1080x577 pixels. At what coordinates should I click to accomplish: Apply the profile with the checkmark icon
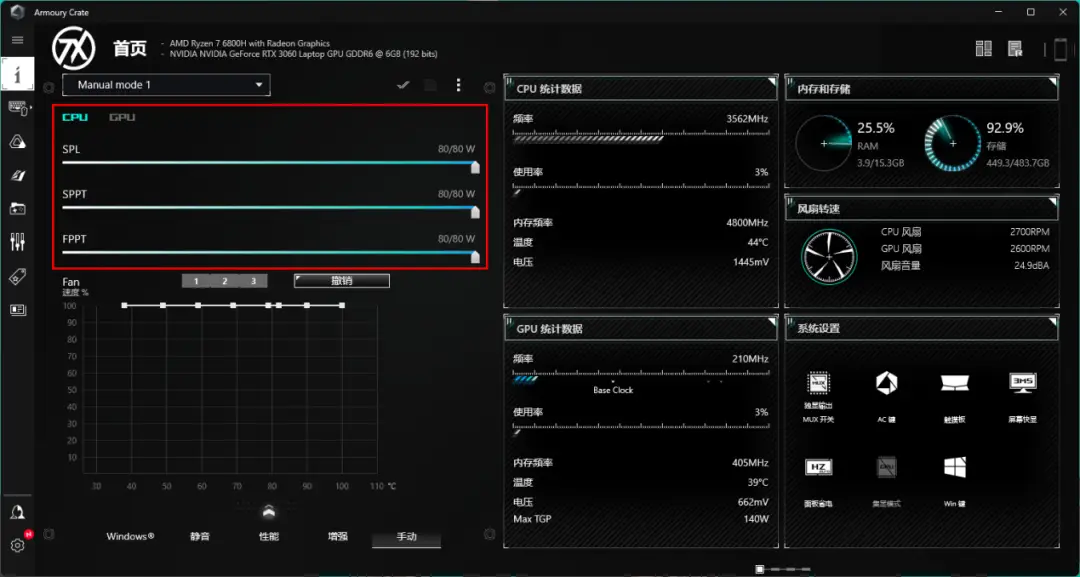[x=404, y=85]
